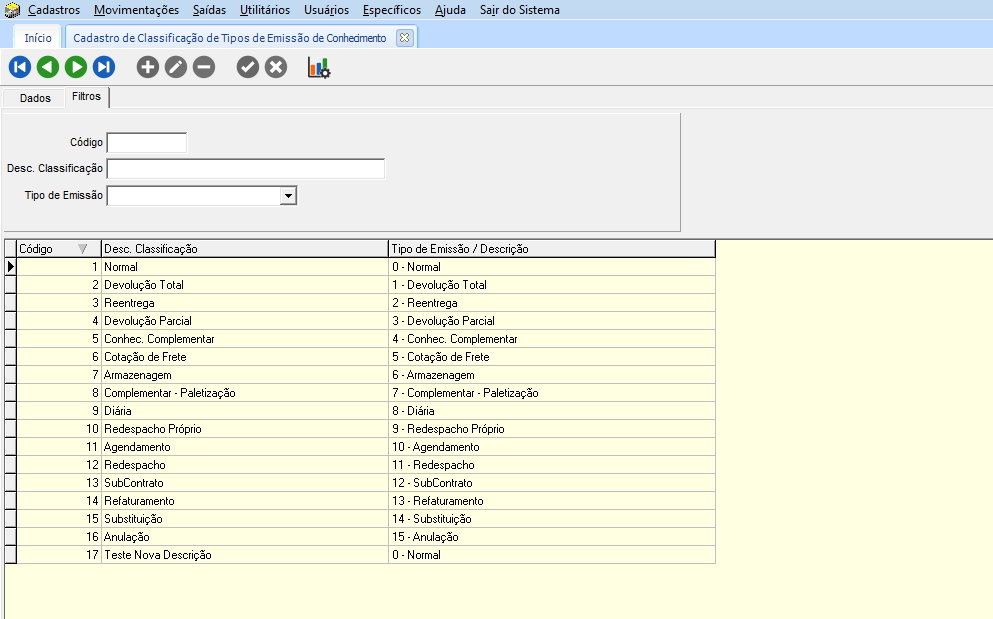Click the '8 - Diária' emission type cell
This screenshot has width=993, height=619.
(552, 411)
